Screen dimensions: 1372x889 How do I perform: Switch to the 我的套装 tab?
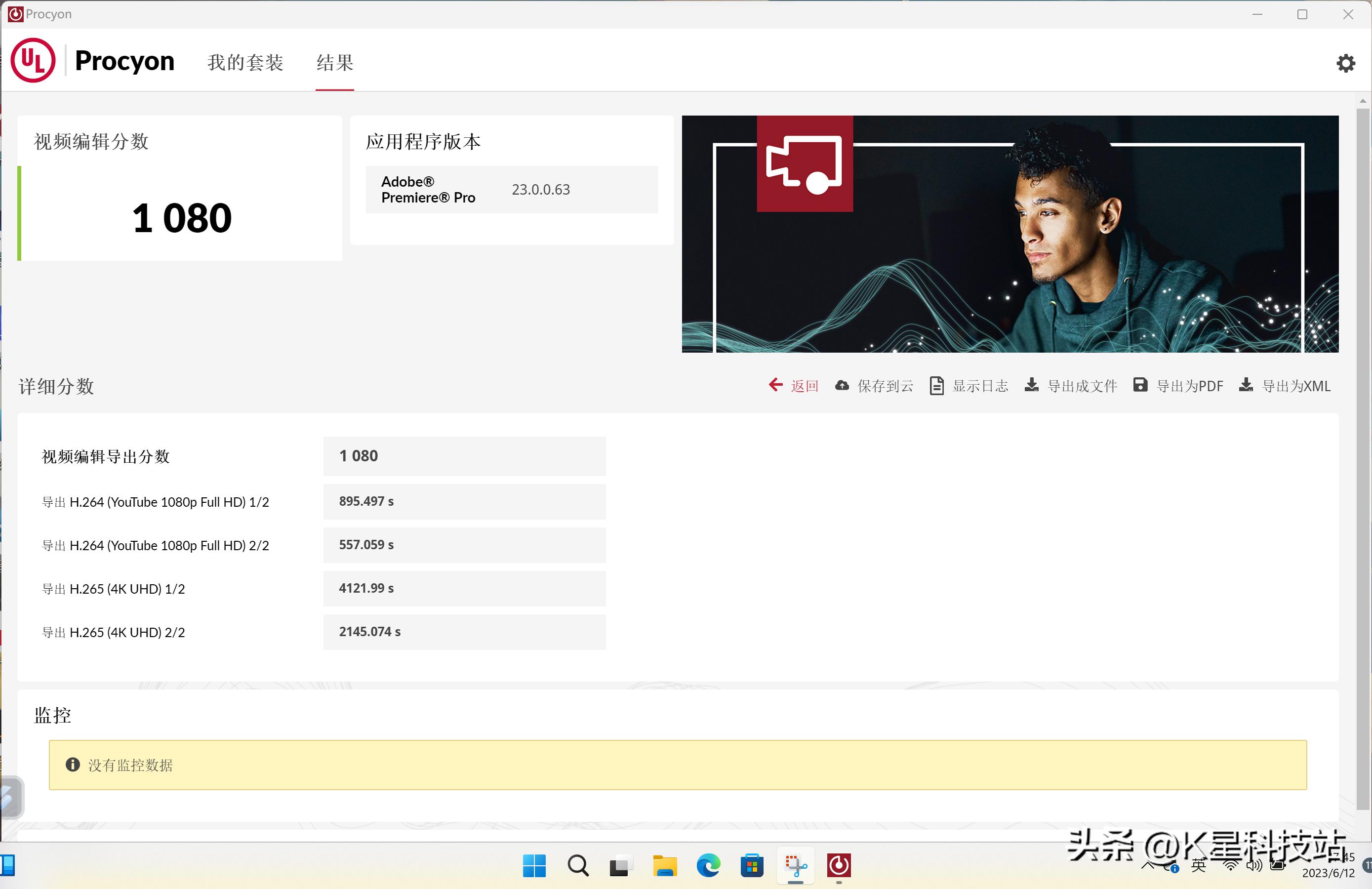tap(245, 62)
